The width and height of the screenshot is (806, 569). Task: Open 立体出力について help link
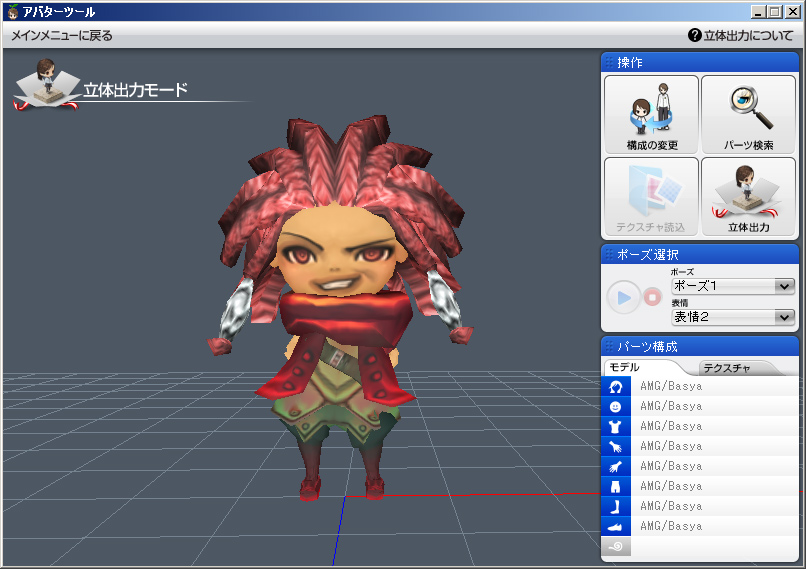click(x=741, y=35)
